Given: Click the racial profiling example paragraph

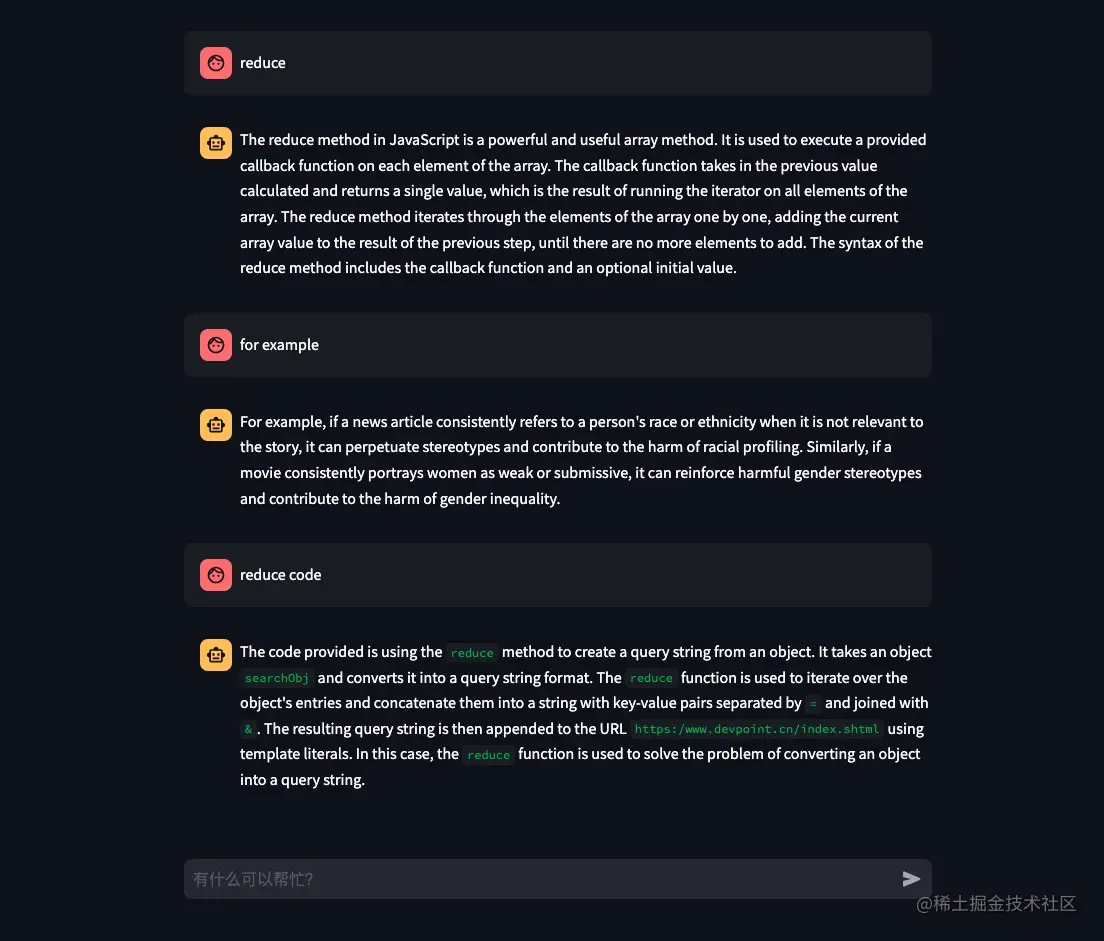Looking at the screenshot, I should point(581,460).
